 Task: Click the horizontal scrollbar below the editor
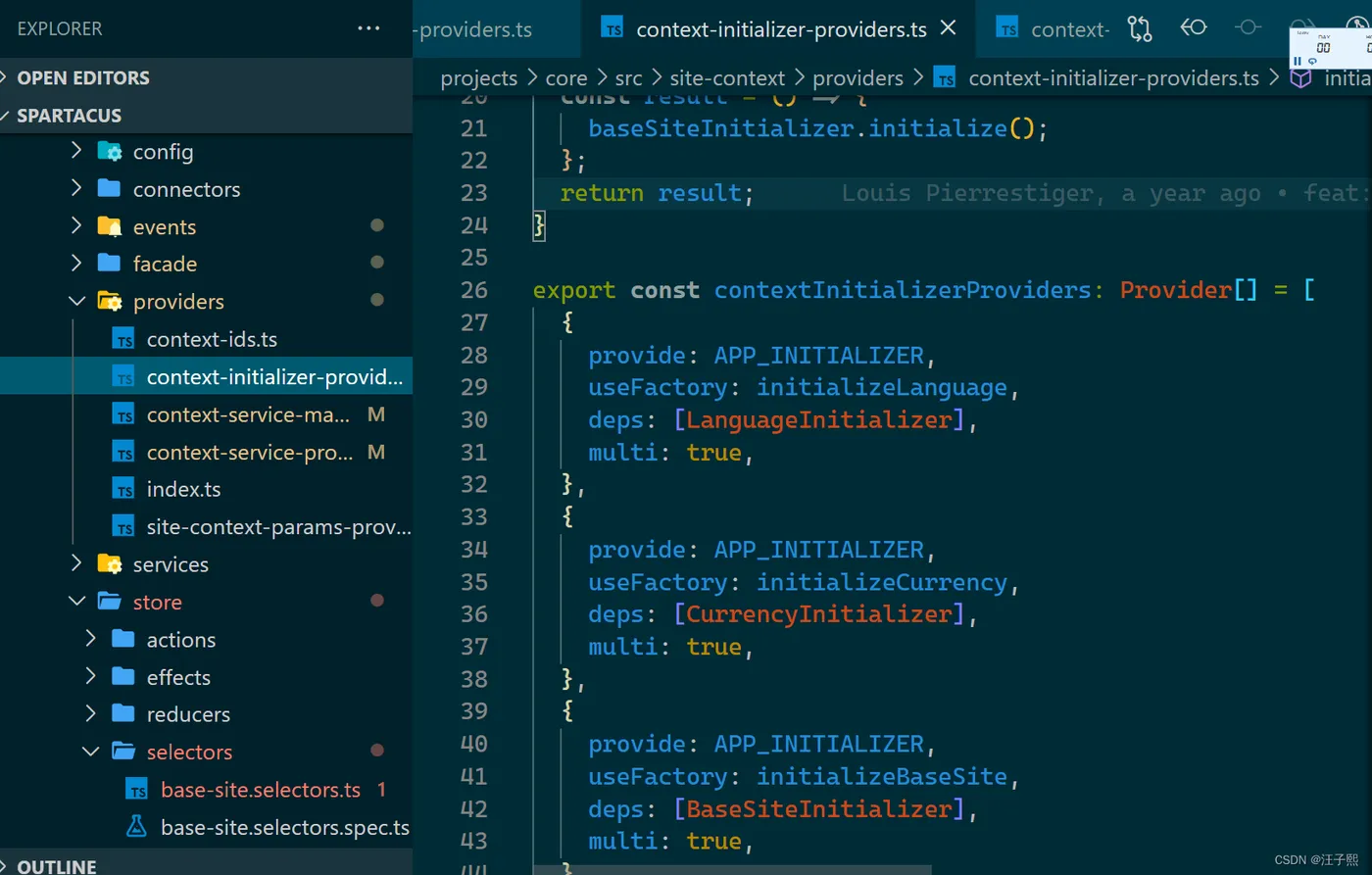coord(732,870)
